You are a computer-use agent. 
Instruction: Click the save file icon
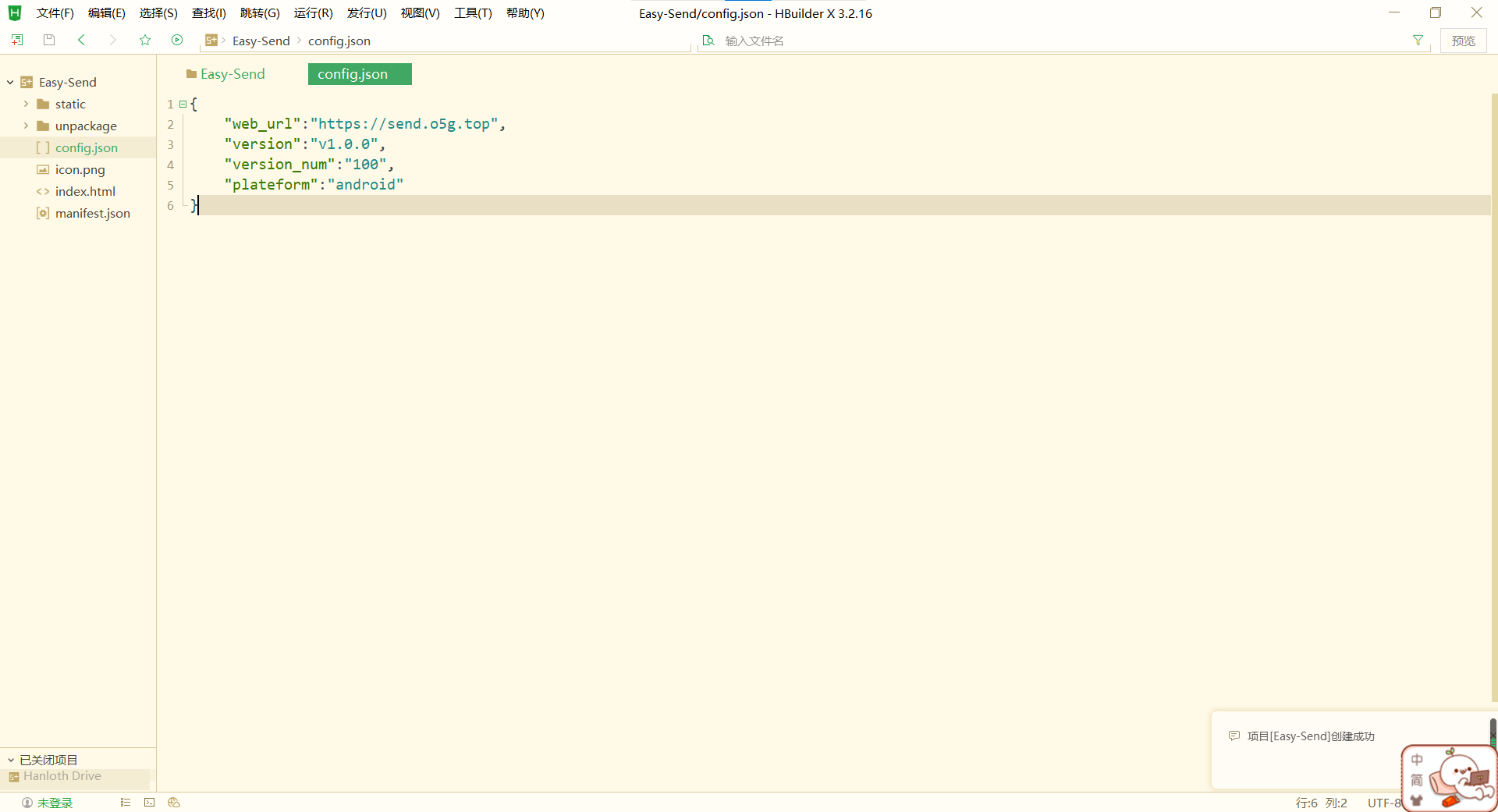click(x=49, y=40)
